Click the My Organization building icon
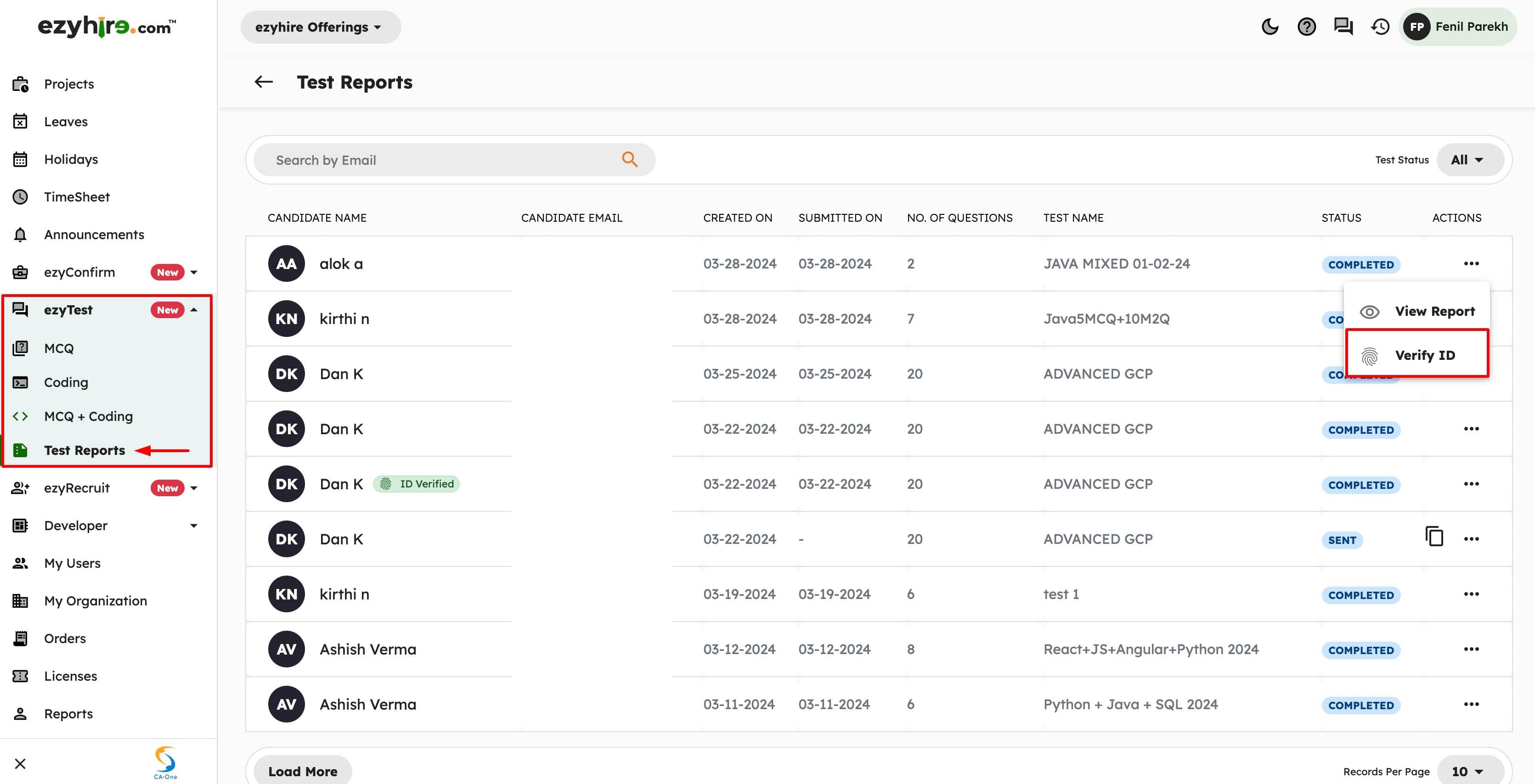 [x=20, y=601]
